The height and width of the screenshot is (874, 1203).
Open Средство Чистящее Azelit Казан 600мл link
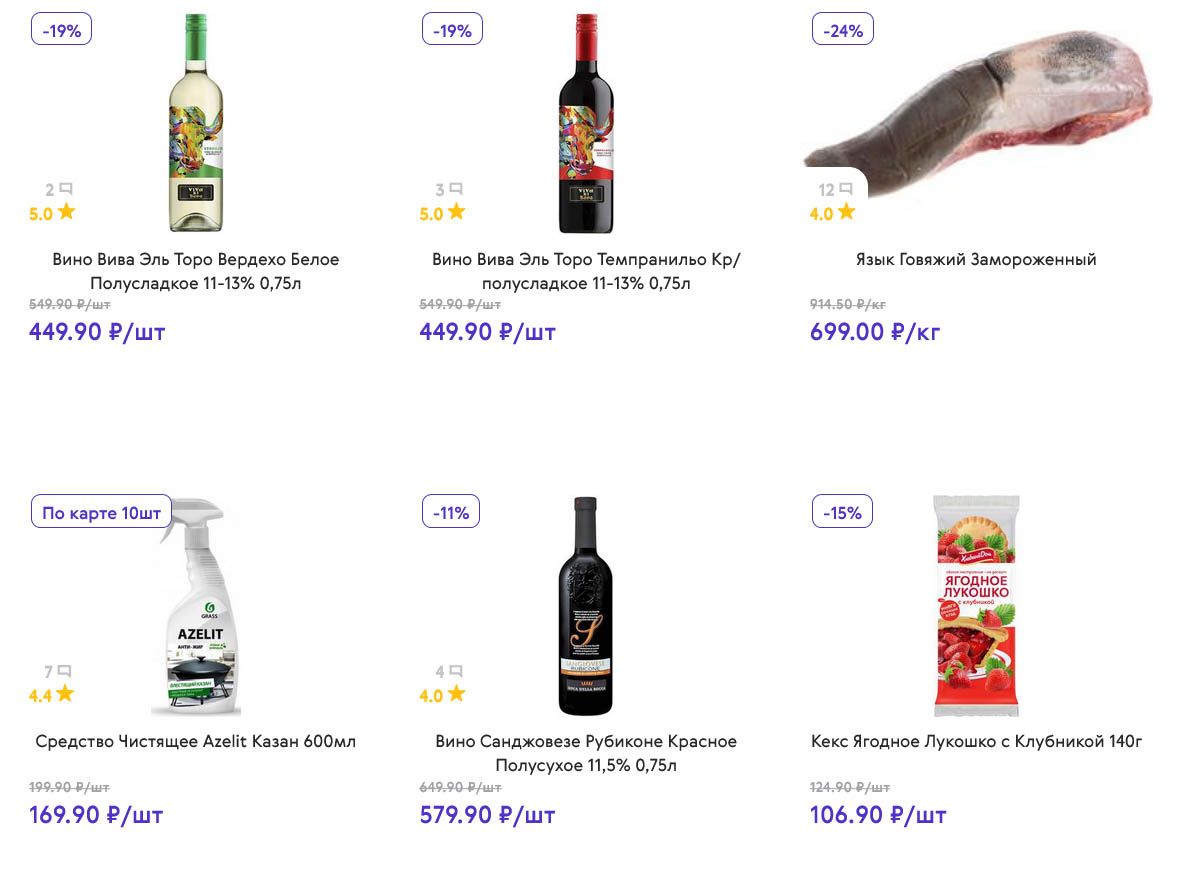[x=196, y=742]
